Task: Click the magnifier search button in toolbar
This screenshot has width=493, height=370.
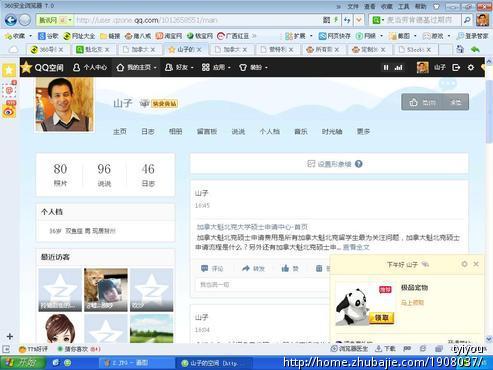Action: (x=467, y=20)
